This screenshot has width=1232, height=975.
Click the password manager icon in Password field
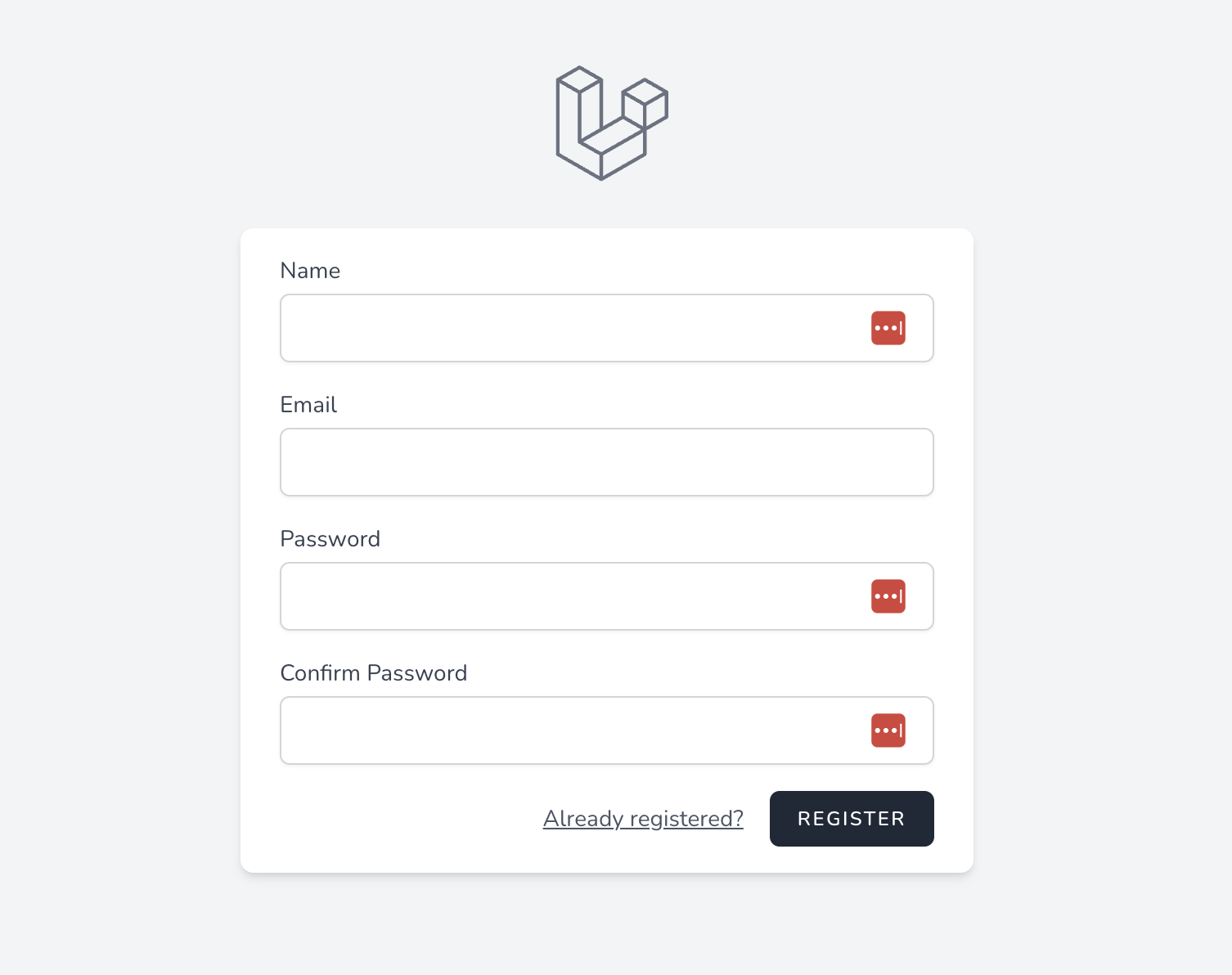[x=888, y=596]
